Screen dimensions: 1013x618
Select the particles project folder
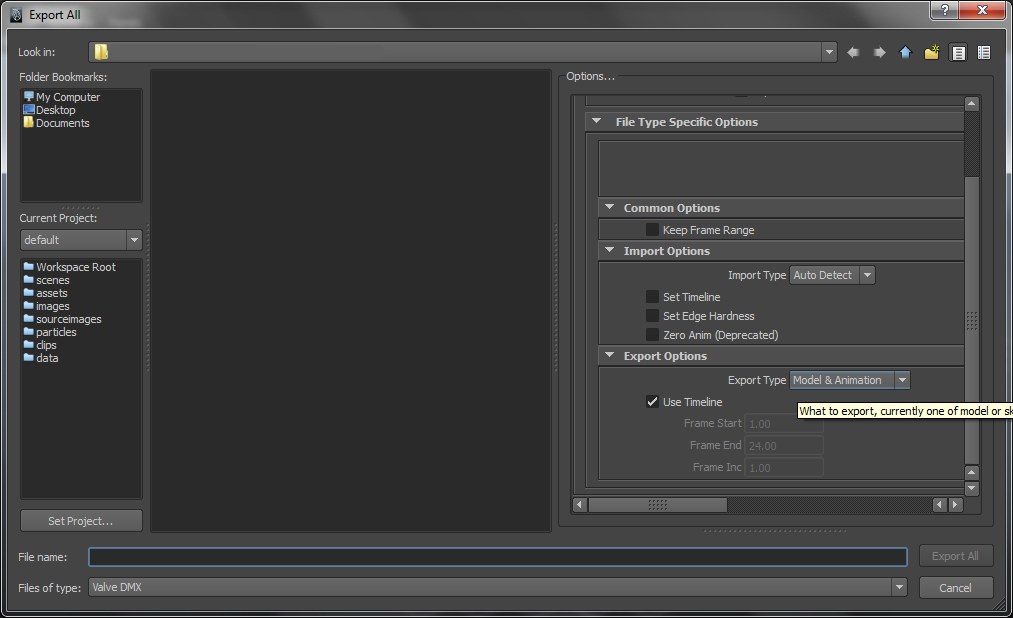coord(50,331)
